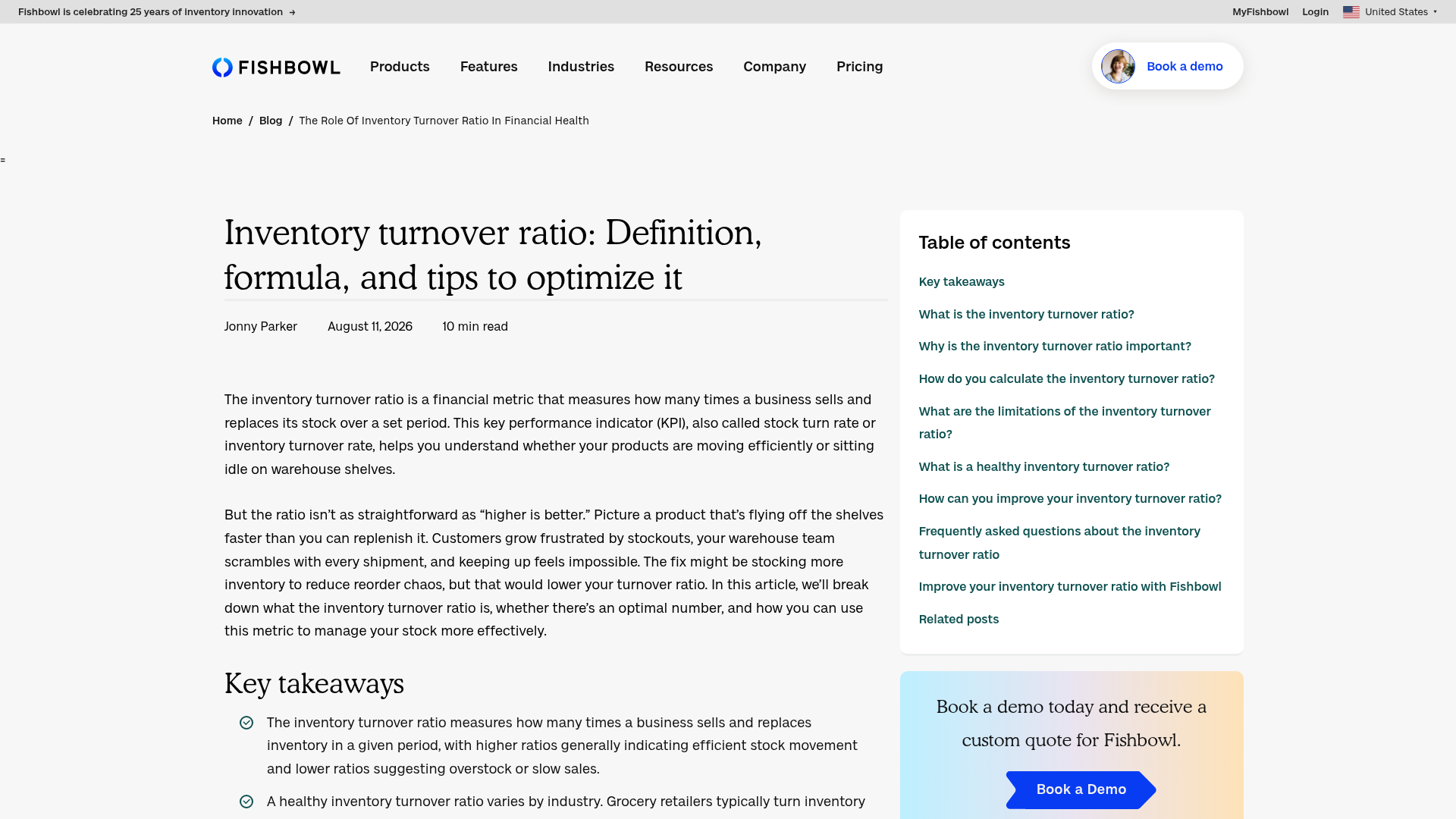Jump to What is a healthy ratio
The image size is (1456, 819).
1043,467
